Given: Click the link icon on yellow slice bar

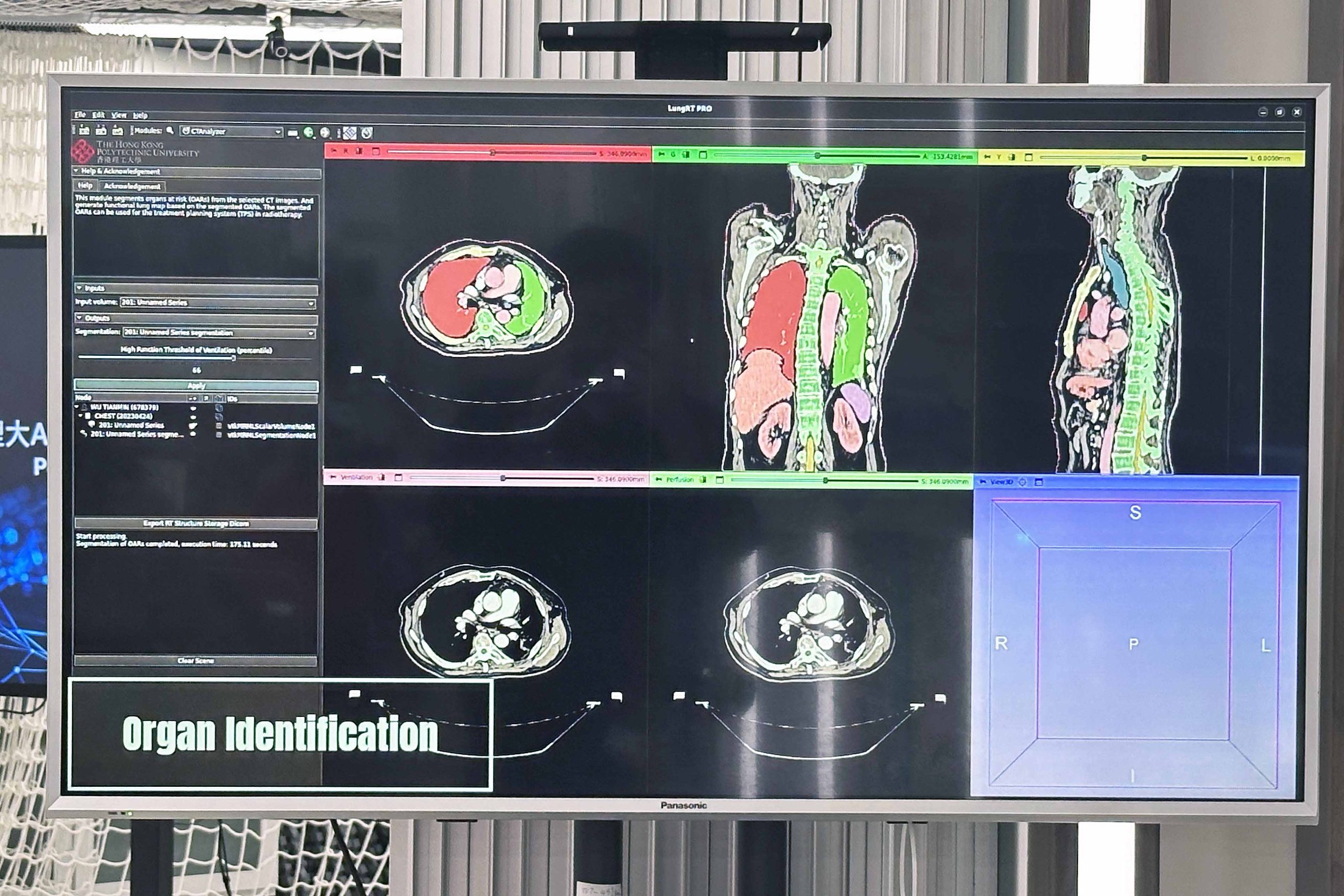Looking at the screenshot, I should 1012,156.
